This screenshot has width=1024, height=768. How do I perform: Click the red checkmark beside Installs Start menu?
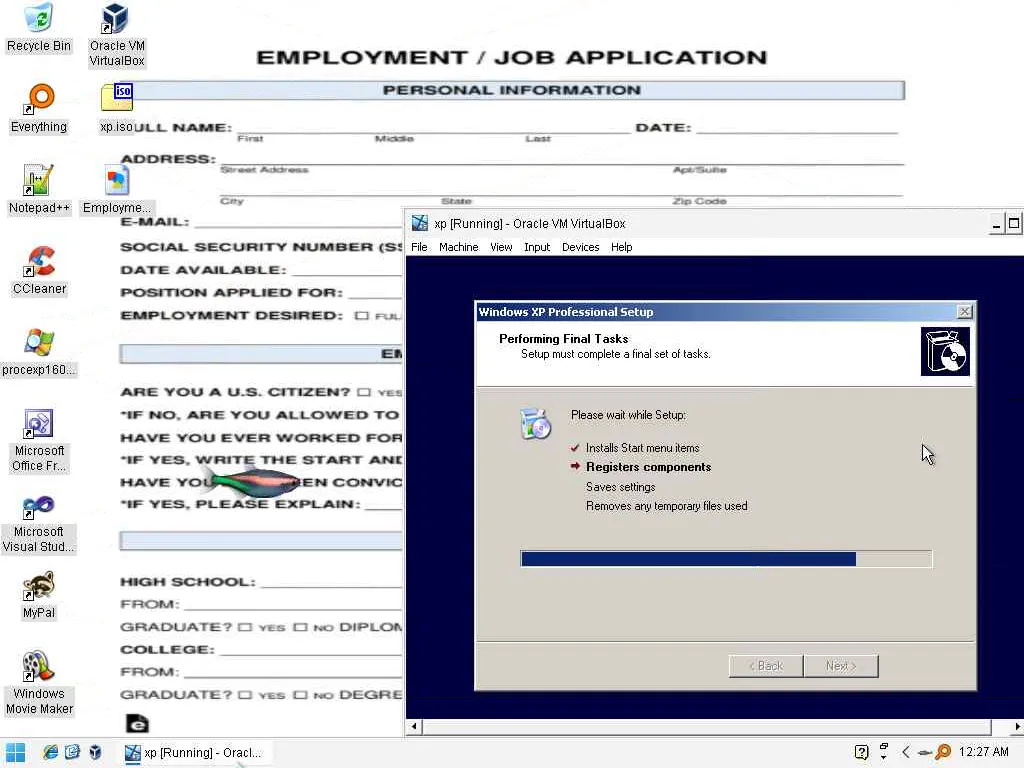tap(575, 448)
